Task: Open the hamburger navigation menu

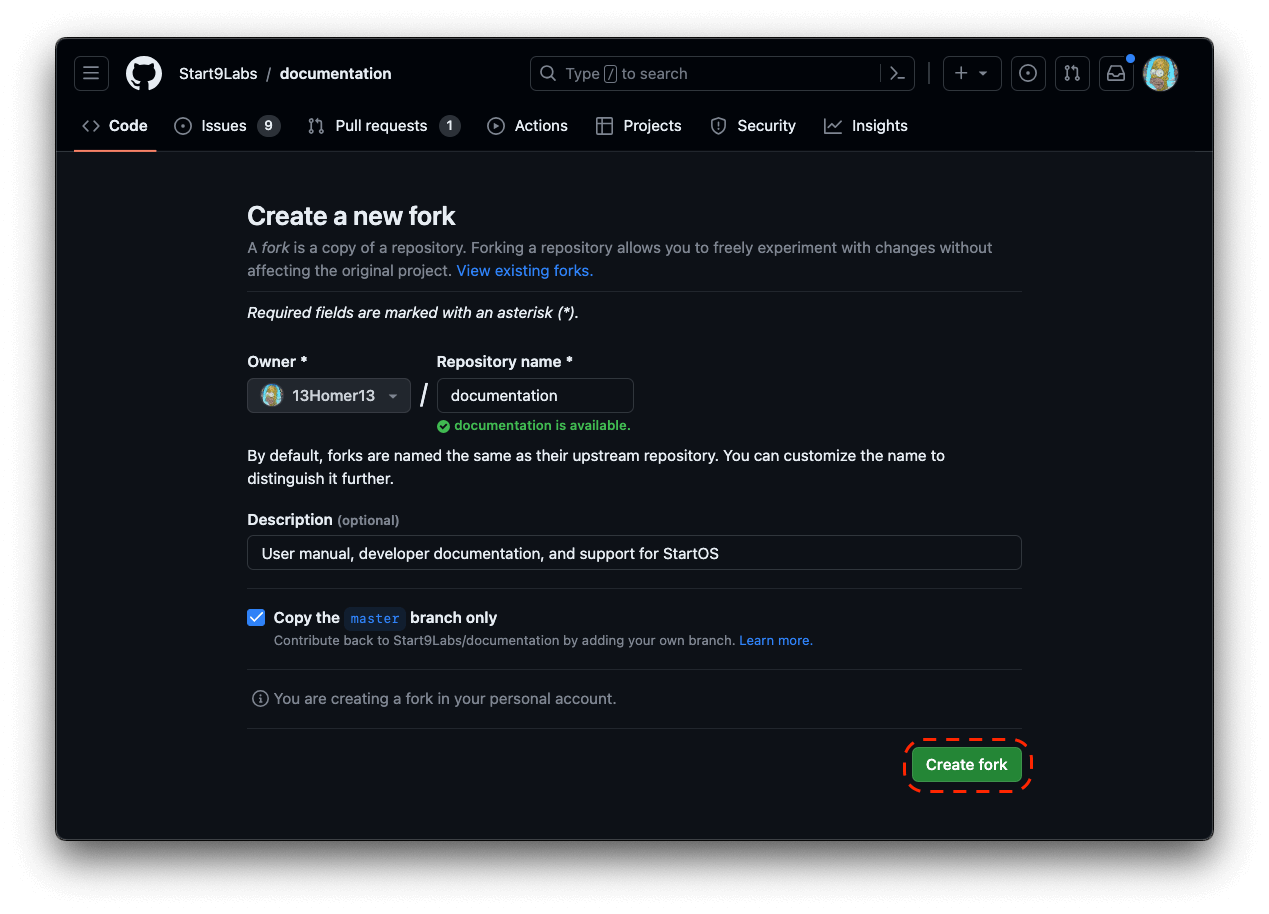Action: pyautogui.click(x=91, y=74)
